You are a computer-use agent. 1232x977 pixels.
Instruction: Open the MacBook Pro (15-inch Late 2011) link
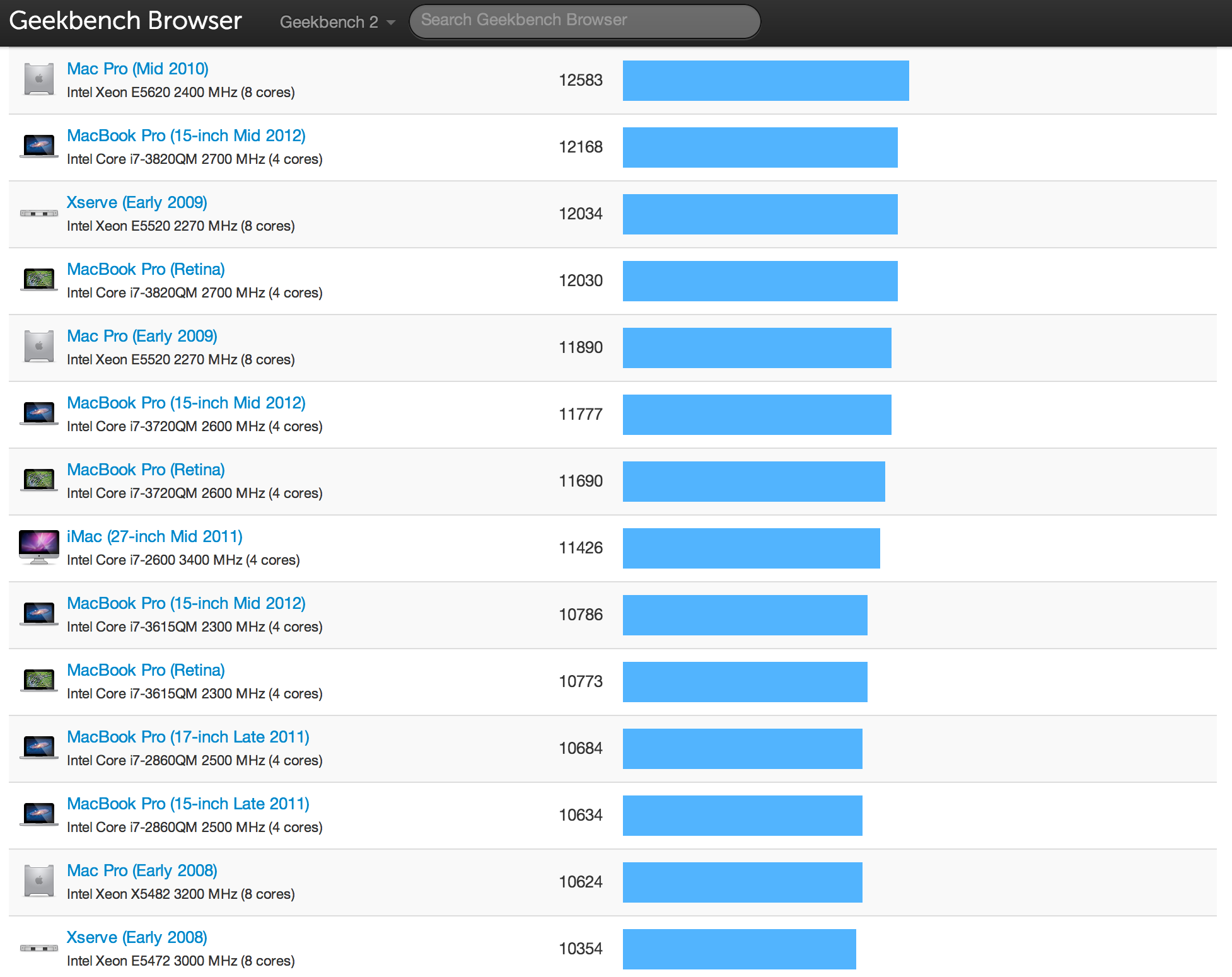[x=188, y=804]
